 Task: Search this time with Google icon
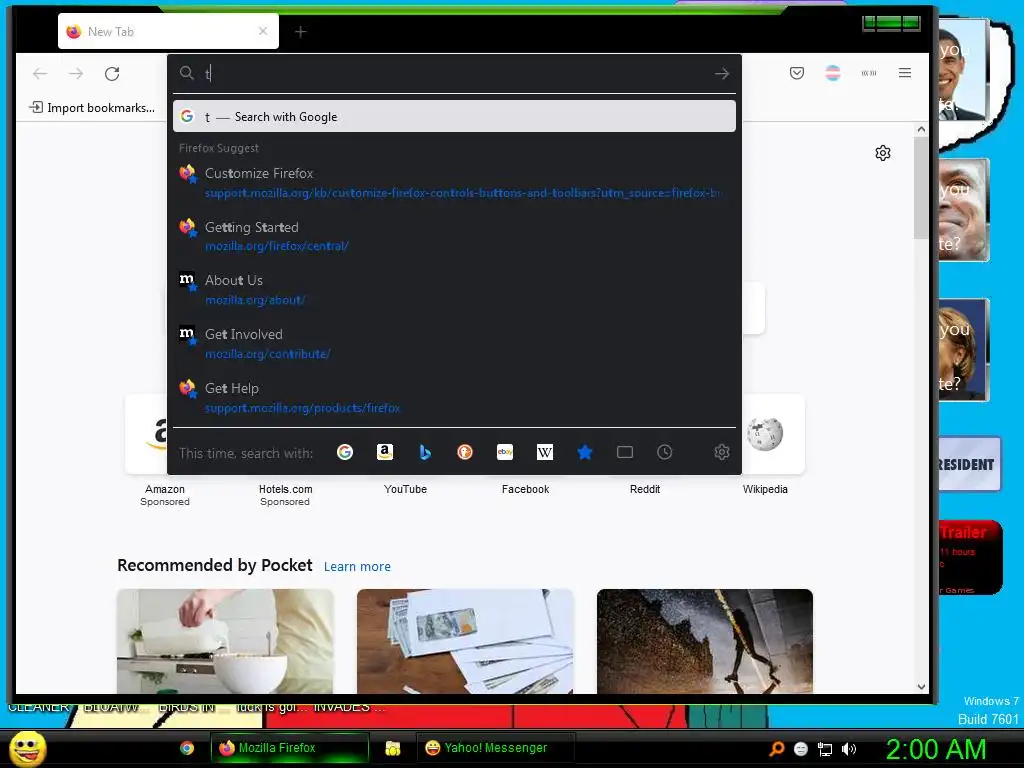point(345,452)
